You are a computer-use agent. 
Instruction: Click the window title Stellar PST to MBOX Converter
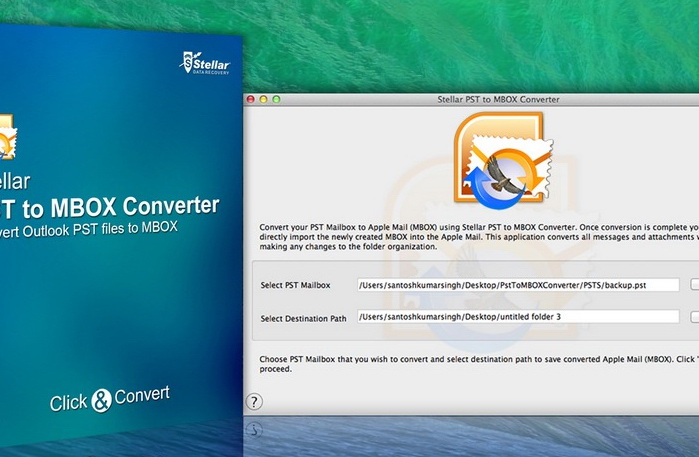point(498,99)
